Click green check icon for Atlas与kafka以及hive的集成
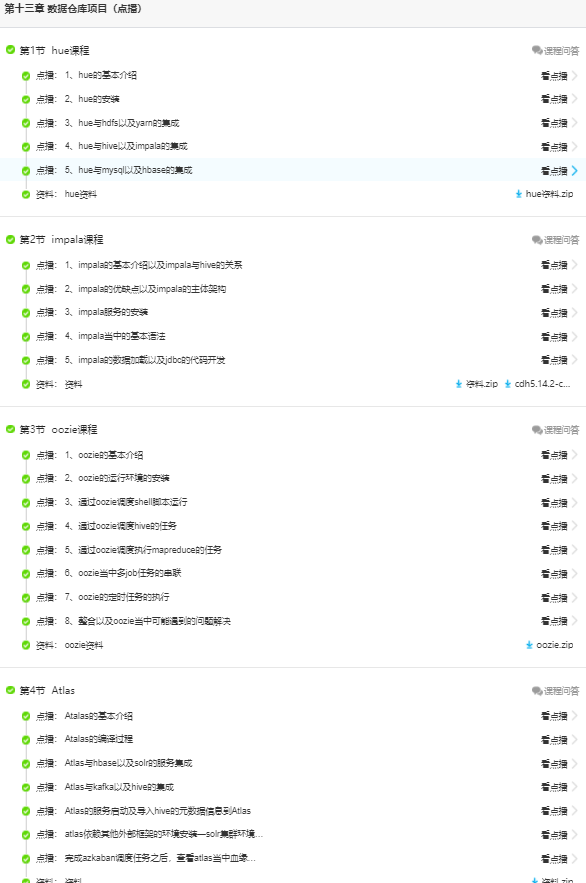 26,787
